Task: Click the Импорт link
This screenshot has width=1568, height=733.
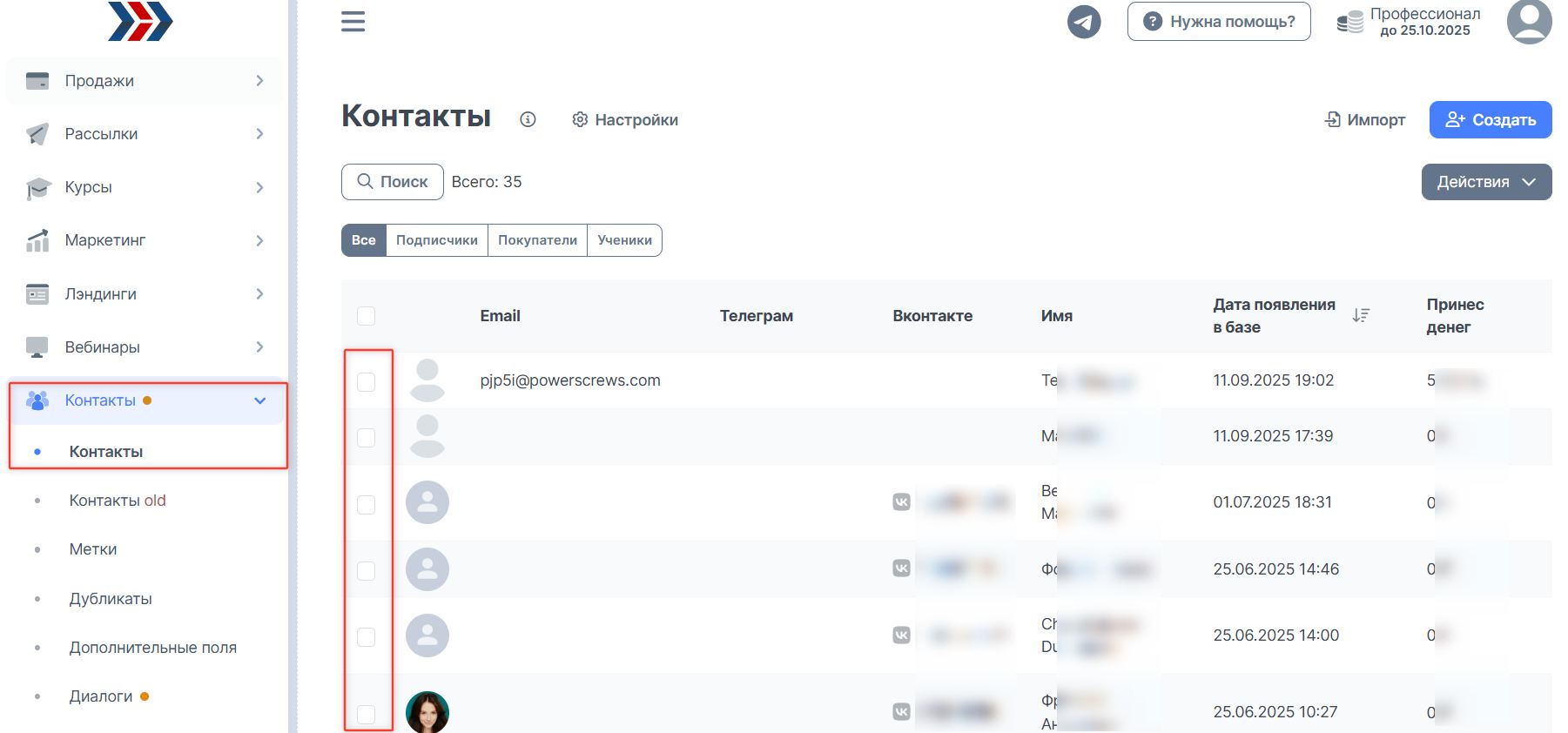Action: [1365, 120]
